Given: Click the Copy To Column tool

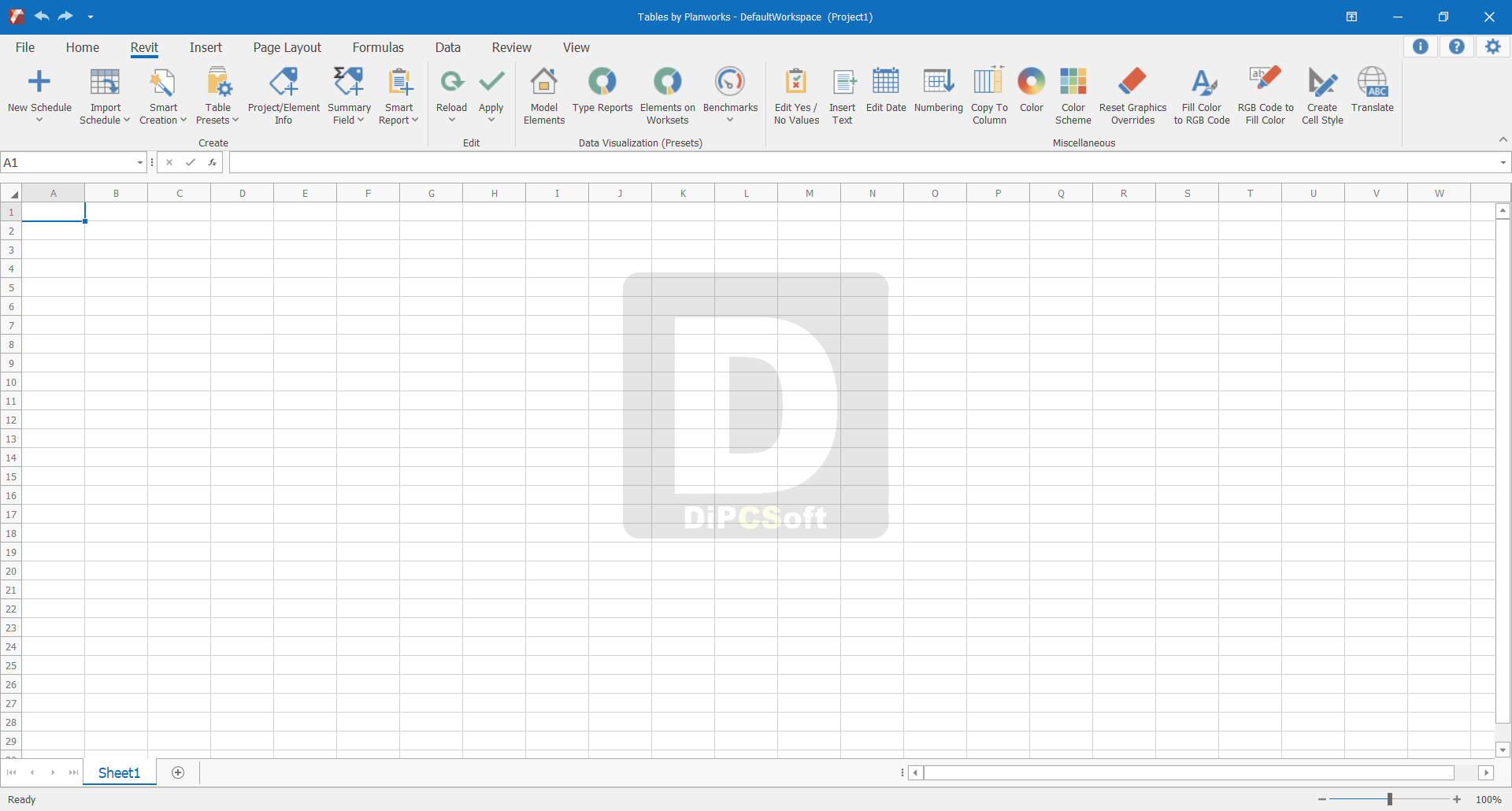Looking at the screenshot, I should pos(989,96).
